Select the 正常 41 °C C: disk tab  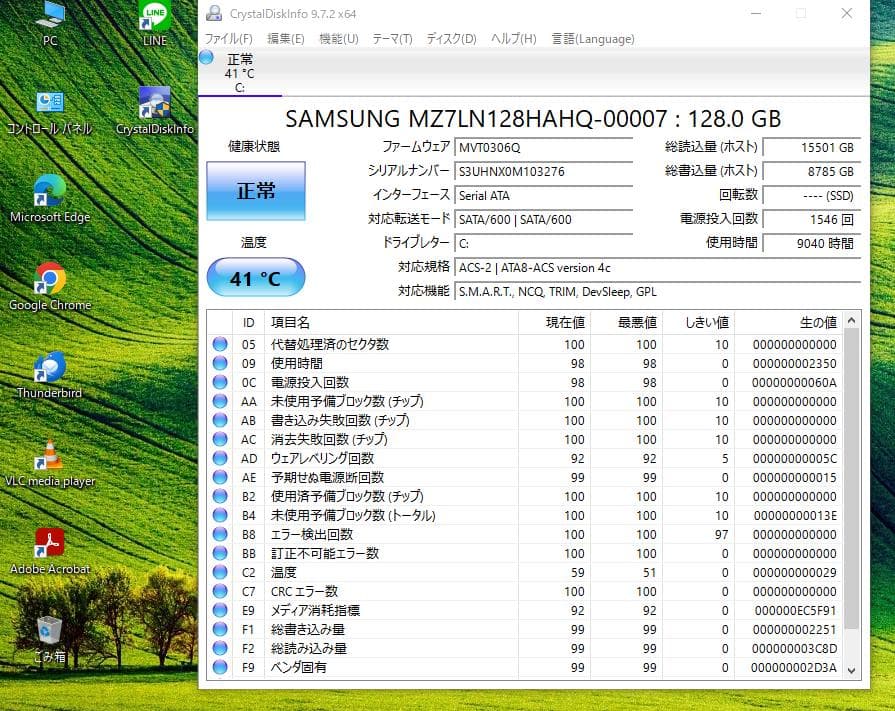(240, 72)
